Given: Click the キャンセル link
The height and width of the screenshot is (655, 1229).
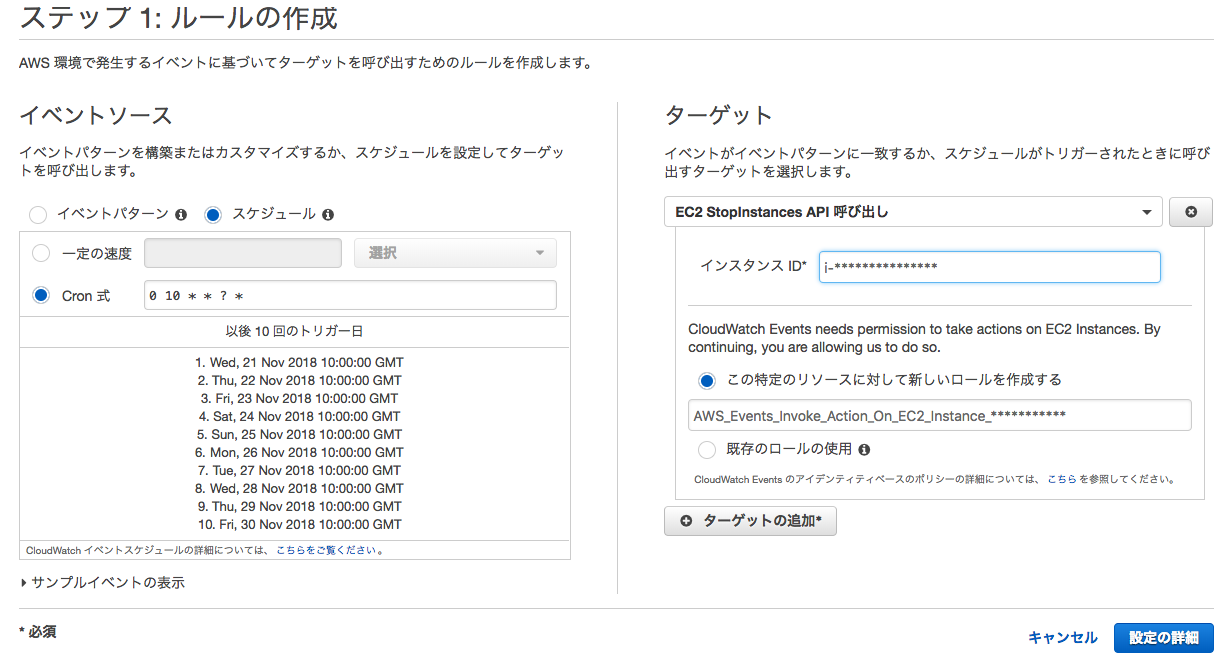Looking at the screenshot, I should point(1062,637).
